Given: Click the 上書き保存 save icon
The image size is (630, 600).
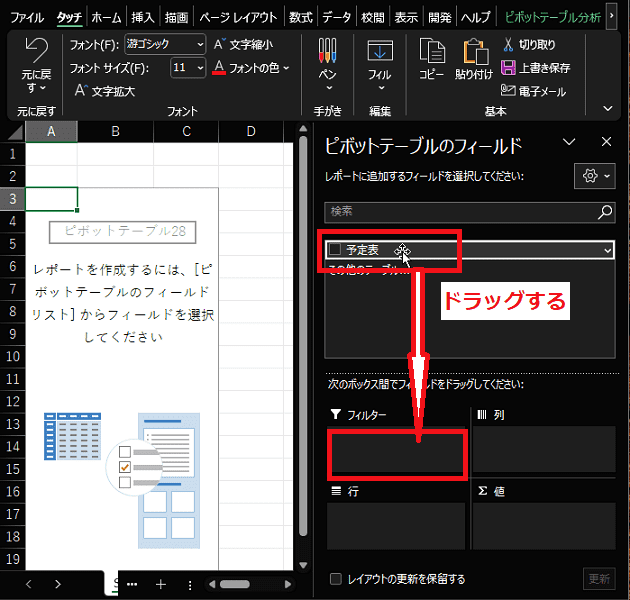Looking at the screenshot, I should (509, 68).
